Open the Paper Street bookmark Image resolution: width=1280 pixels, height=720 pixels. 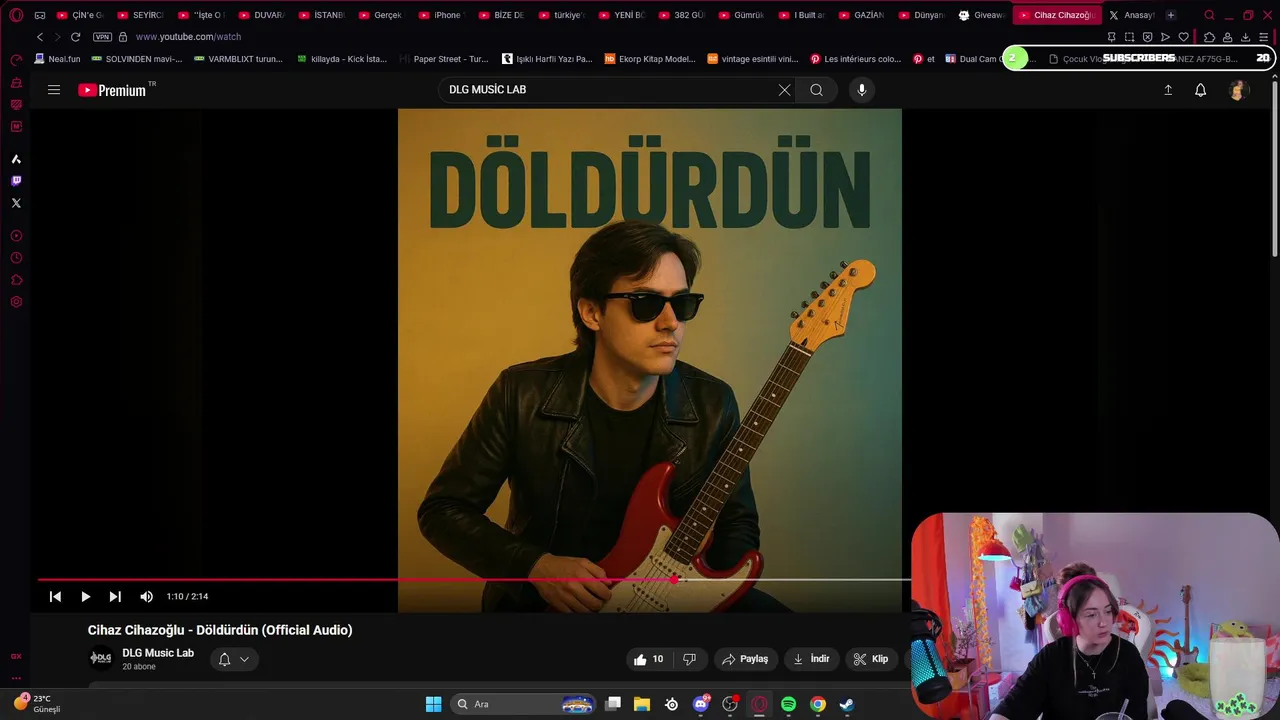[x=444, y=59]
